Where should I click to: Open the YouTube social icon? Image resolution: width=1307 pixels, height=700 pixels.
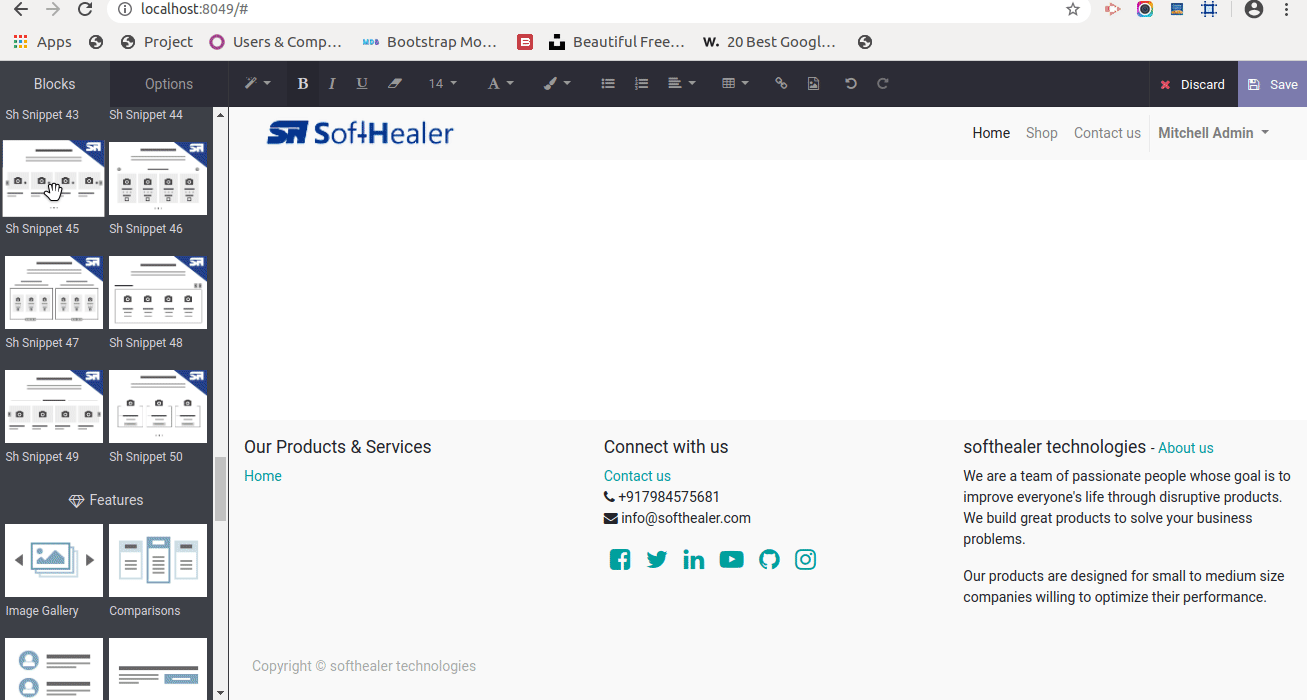(x=732, y=560)
